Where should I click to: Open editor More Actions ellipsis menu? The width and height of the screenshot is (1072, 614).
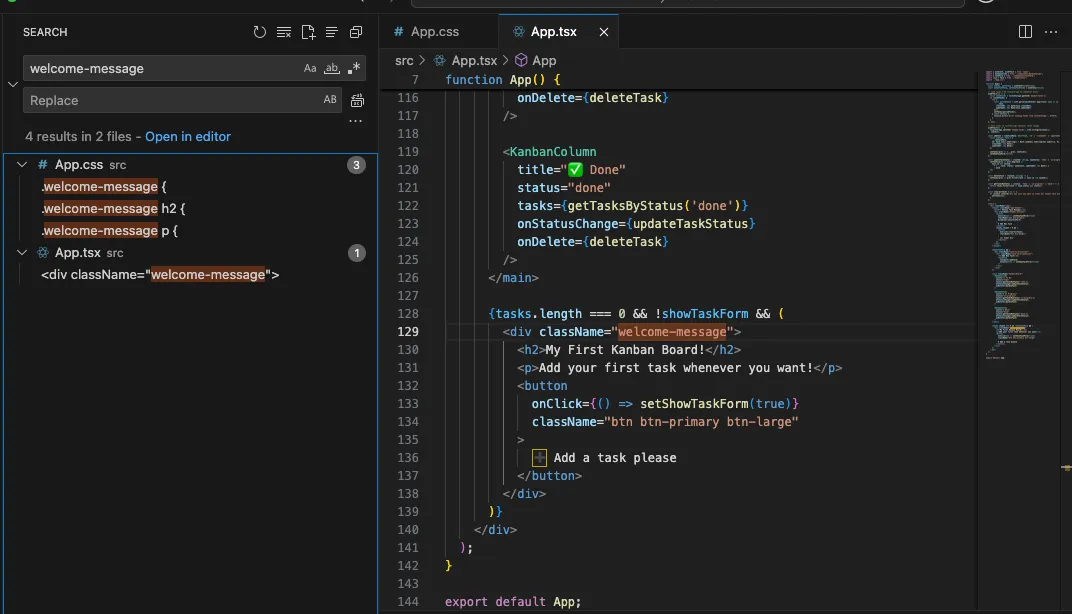click(x=1050, y=32)
